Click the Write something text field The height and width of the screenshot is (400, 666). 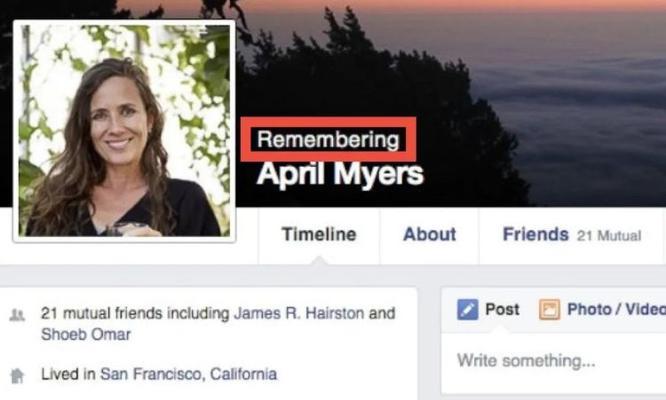click(554, 363)
